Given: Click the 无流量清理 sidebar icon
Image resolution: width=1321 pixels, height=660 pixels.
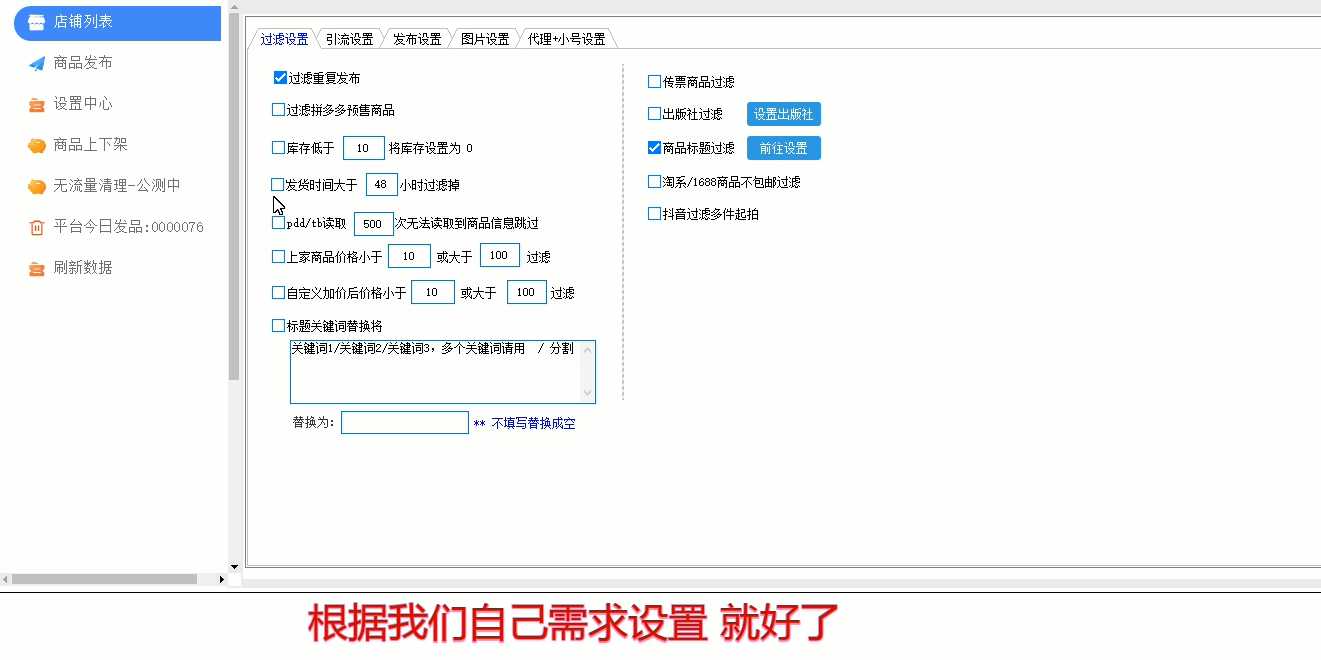Looking at the screenshot, I should 37,187.
